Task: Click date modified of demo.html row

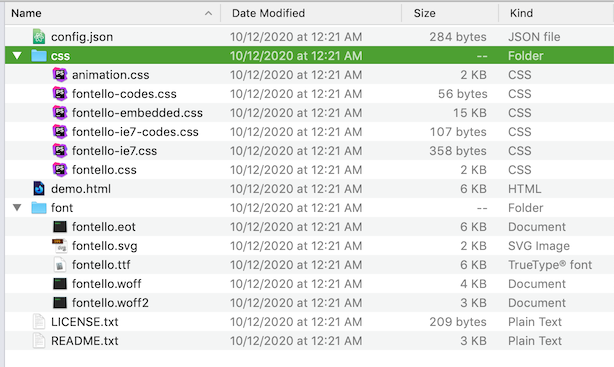Action: pos(296,188)
